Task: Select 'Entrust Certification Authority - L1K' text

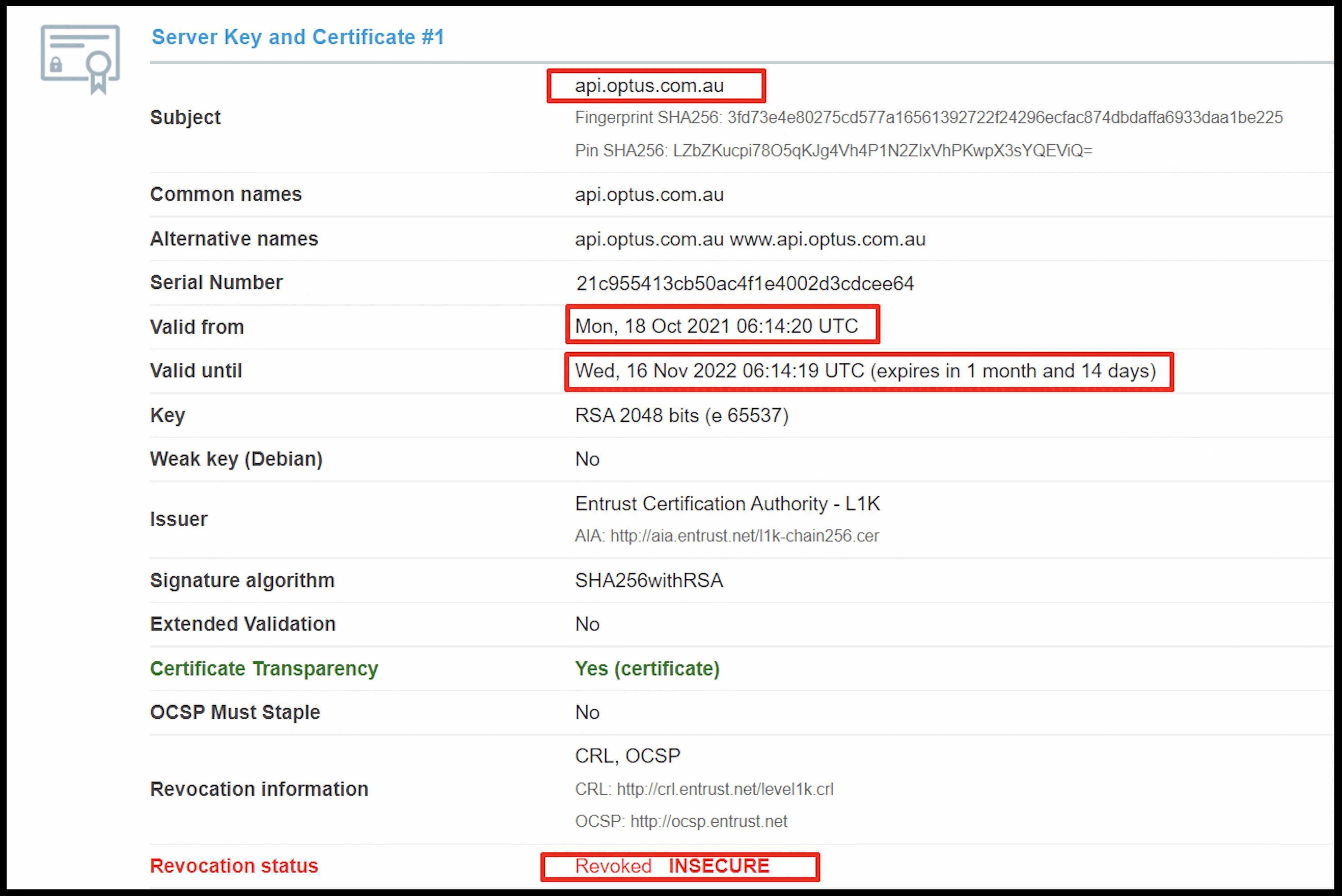Action: (x=727, y=504)
